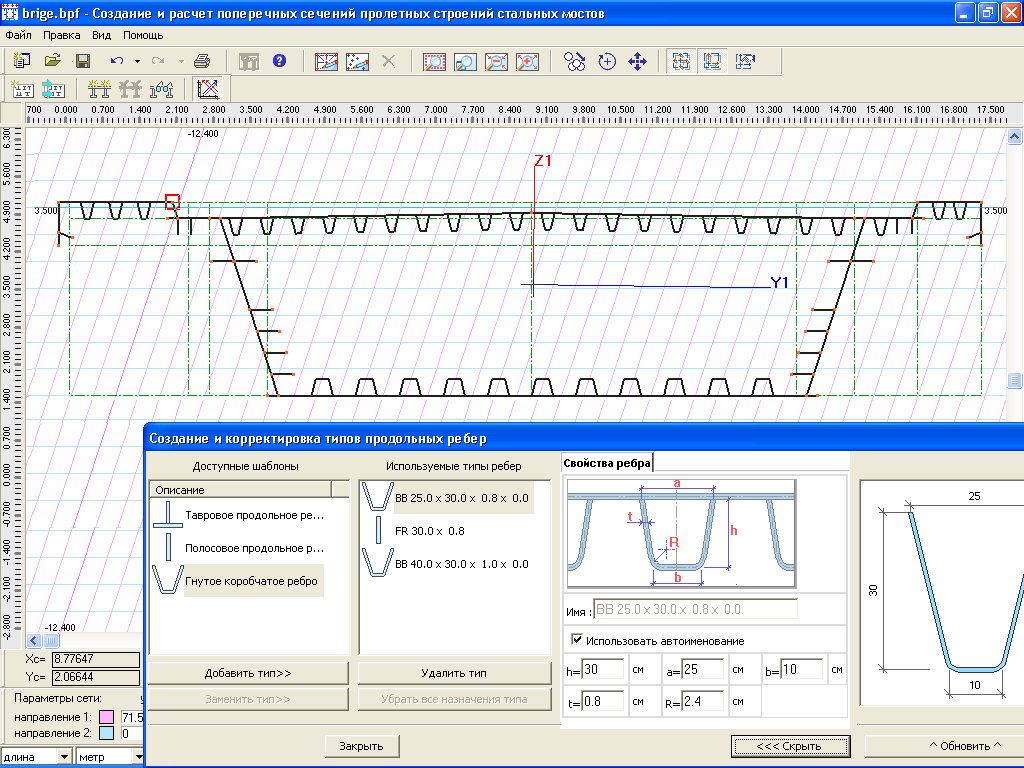Click the 'Добавить тип>>' button

[x=248, y=673]
